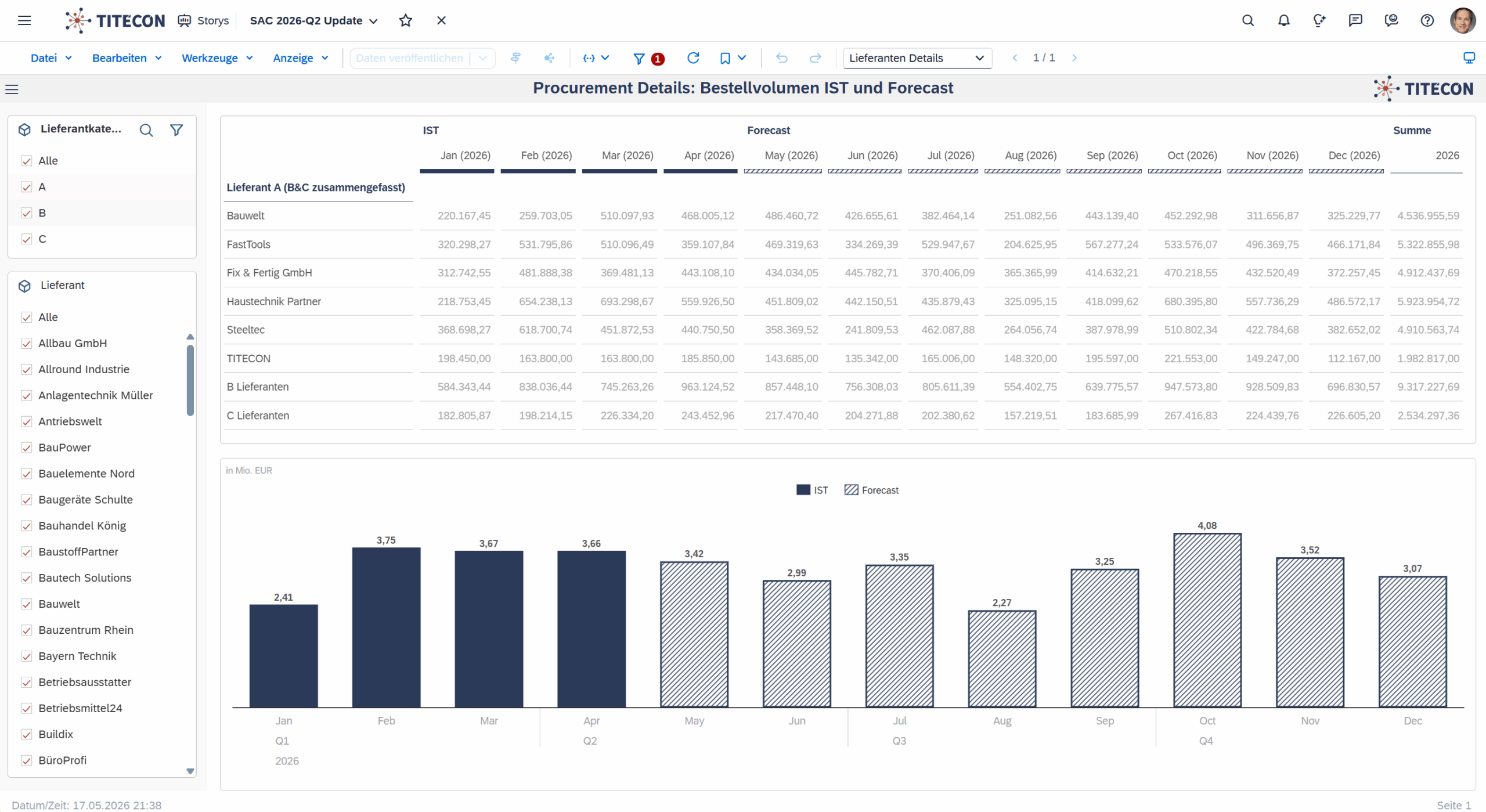
Task: Open the main hamburger menu
Action: tap(24, 21)
